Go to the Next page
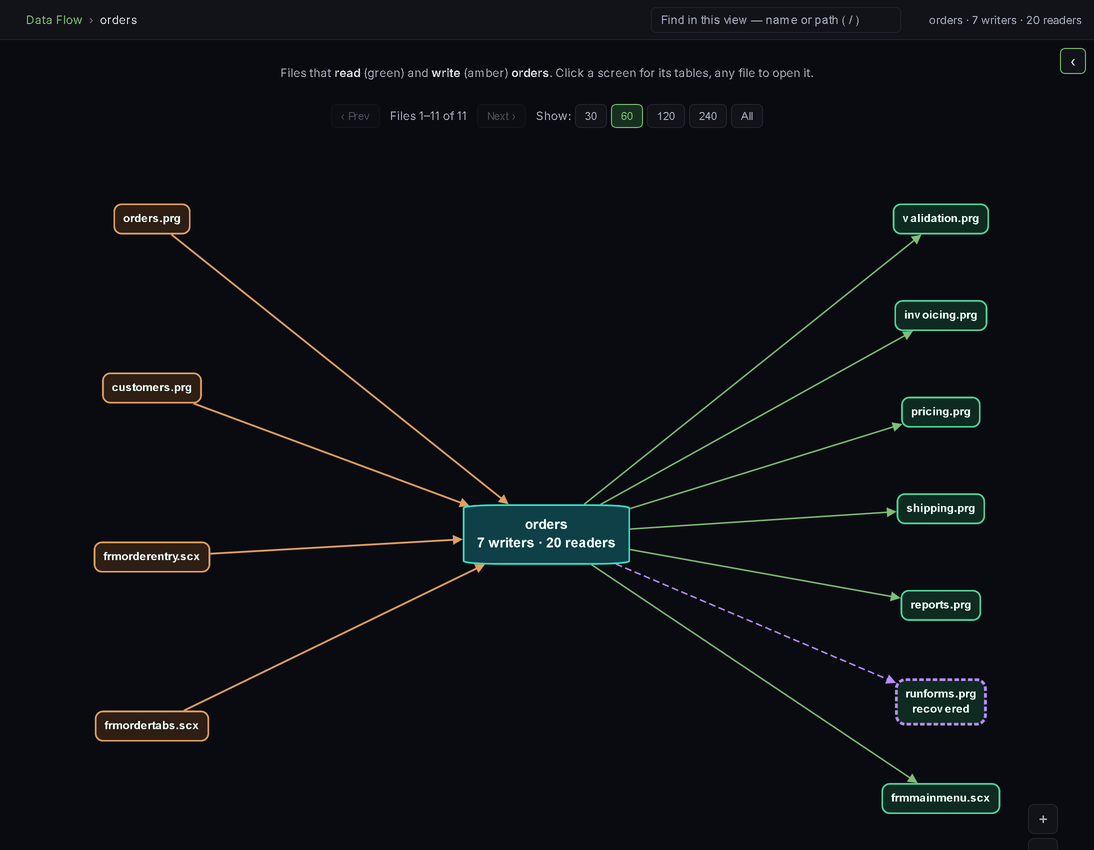The height and width of the screenshot is (850, 1094). pos(501,117)
